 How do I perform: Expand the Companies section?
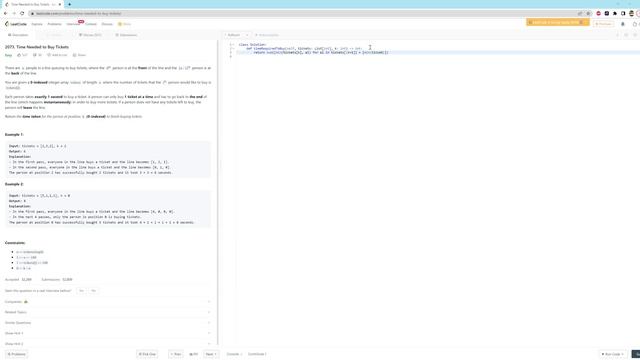(108, 302)
